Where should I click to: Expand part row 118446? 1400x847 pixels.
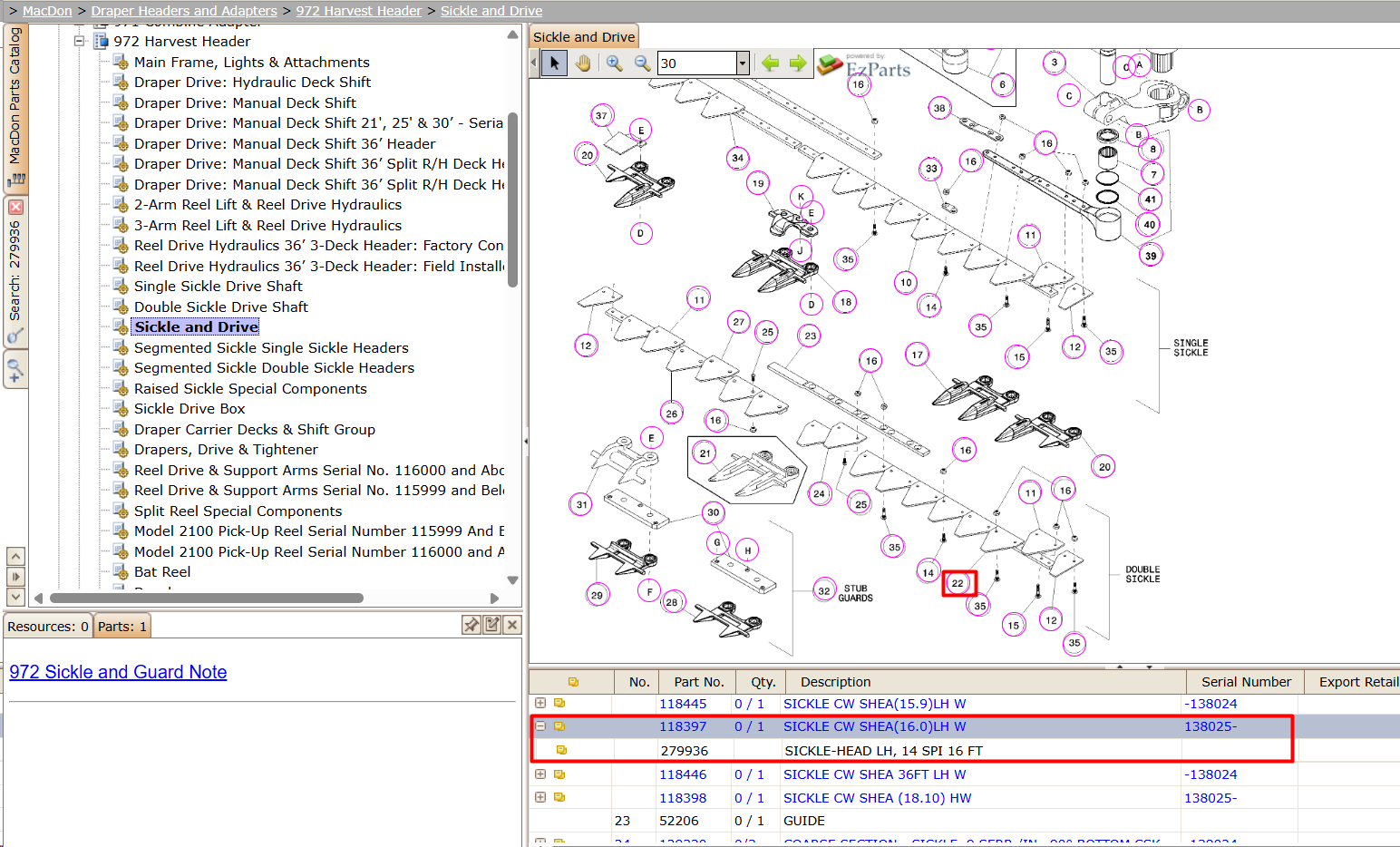540,774
